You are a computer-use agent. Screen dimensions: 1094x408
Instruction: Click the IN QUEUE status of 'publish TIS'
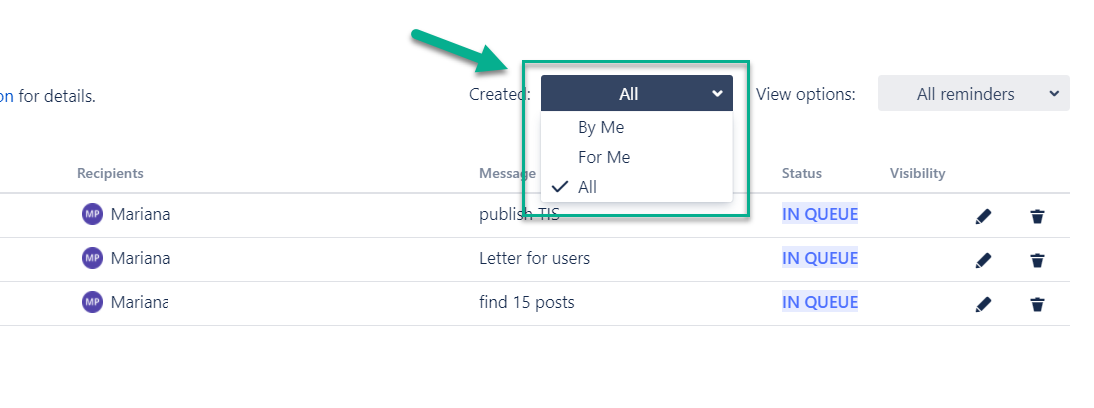(x=819, y=214)
